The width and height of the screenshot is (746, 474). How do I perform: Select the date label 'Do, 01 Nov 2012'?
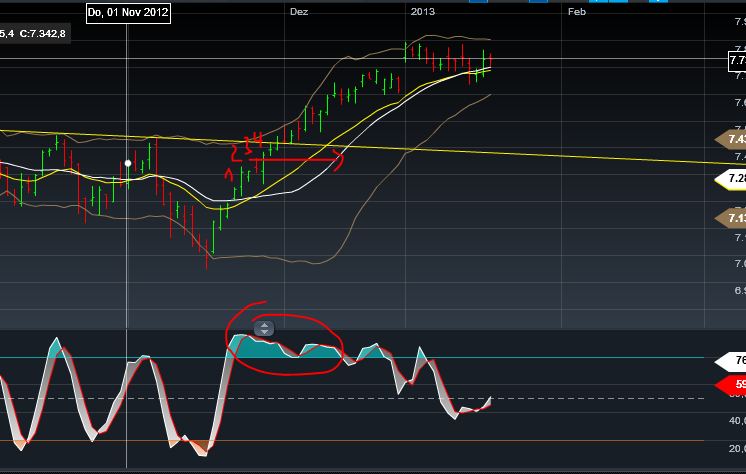click(x=128, y=12)
